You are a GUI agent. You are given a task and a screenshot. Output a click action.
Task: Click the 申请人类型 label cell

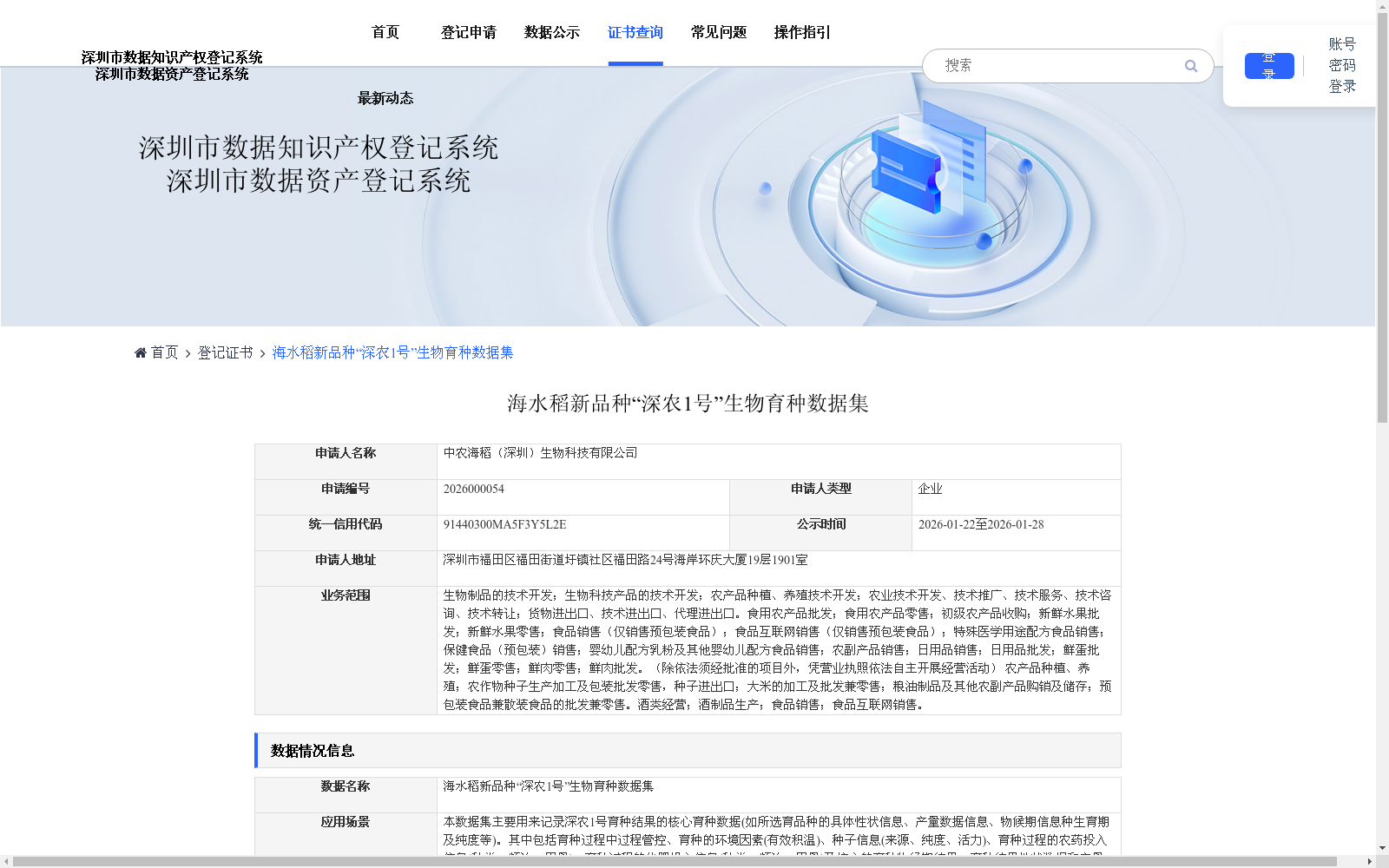pyautogui.click(x=820, y=497)
